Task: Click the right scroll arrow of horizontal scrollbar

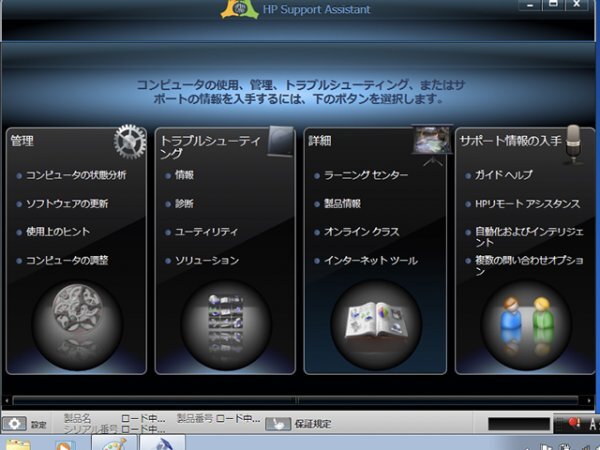Action: 589,401
